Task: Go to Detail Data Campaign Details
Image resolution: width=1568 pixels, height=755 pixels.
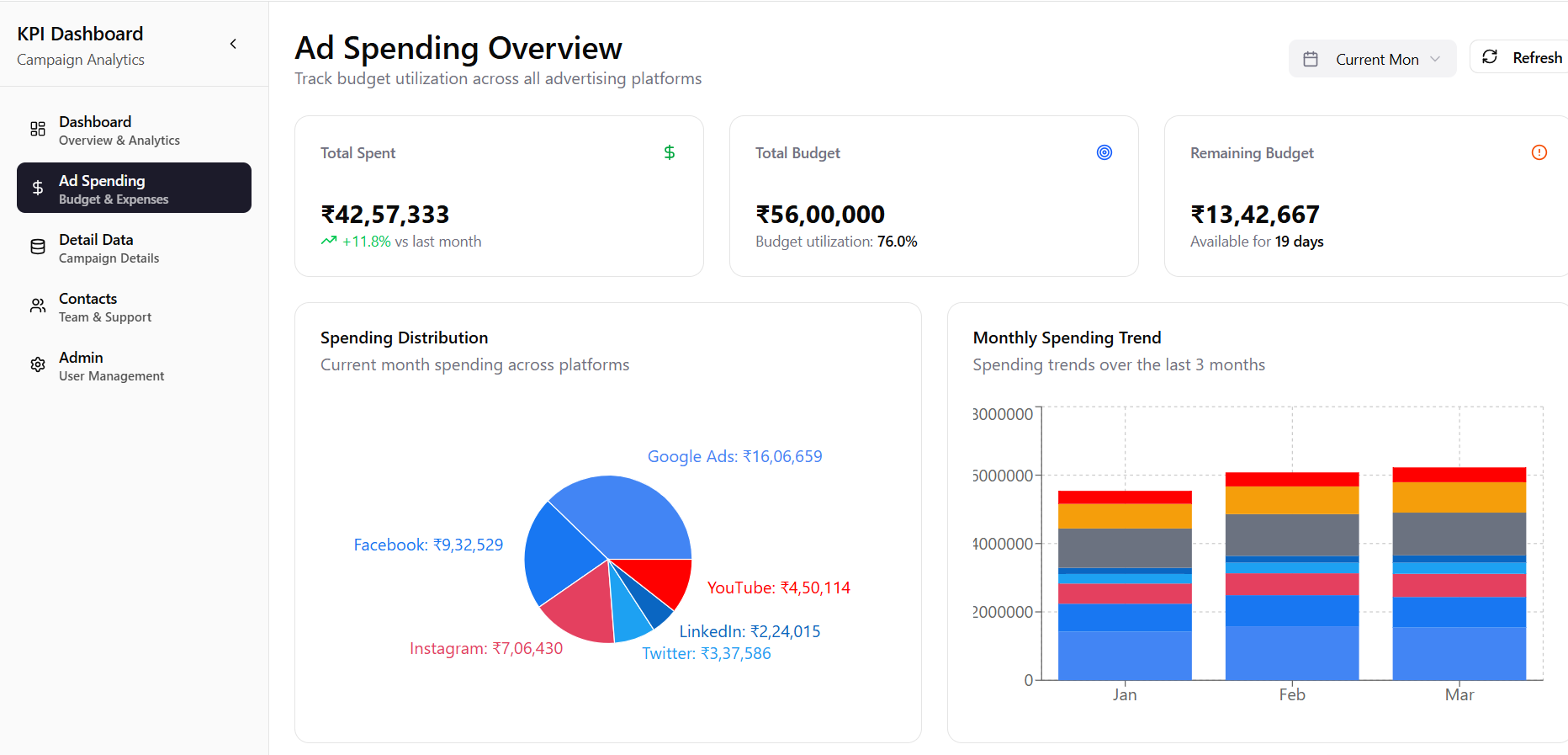Action: [134, 247]
